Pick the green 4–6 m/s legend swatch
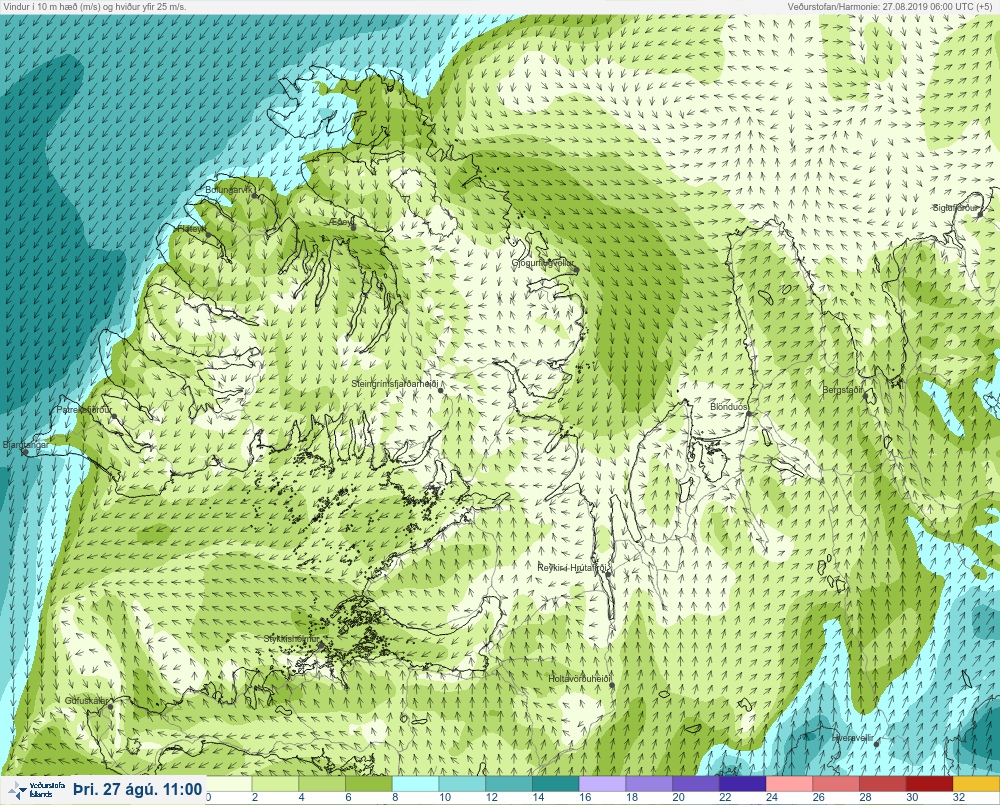The height and width of the screenshot is (805, 1000). tap(321, 783)
